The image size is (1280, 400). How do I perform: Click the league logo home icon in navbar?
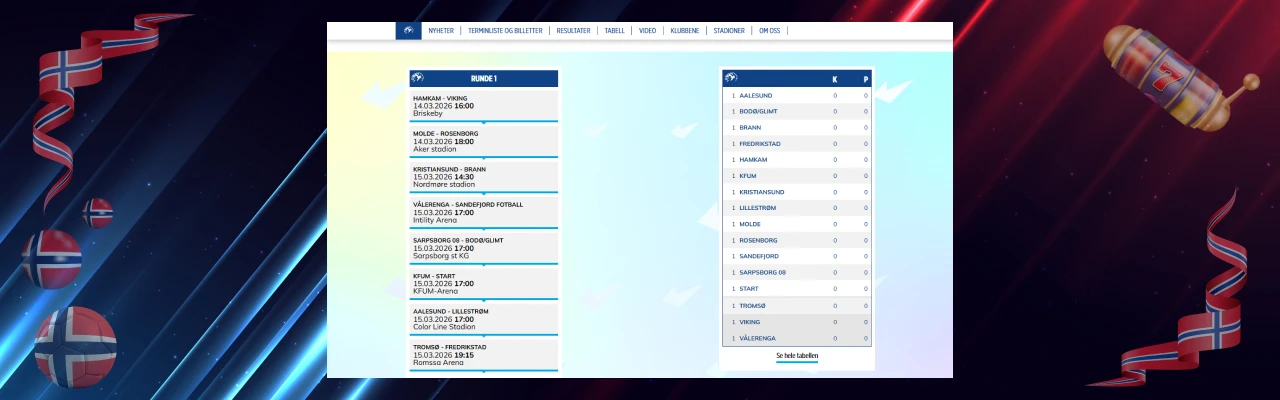[x=408, y=31]
